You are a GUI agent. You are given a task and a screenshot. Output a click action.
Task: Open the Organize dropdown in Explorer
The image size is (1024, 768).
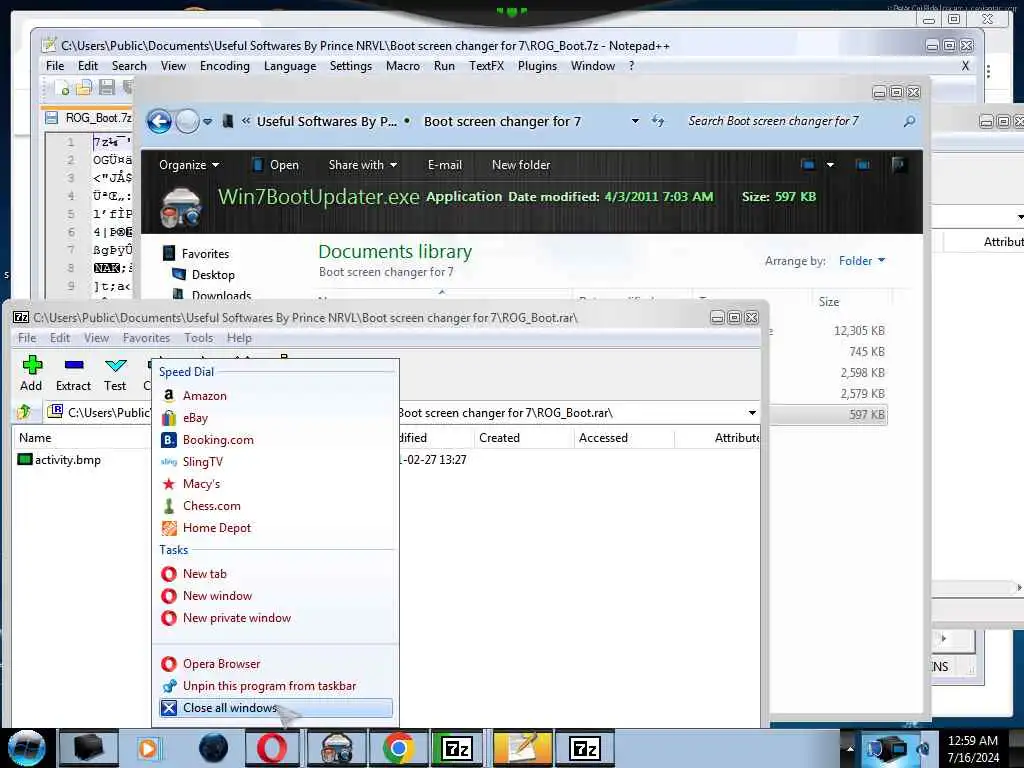(189, 165)
